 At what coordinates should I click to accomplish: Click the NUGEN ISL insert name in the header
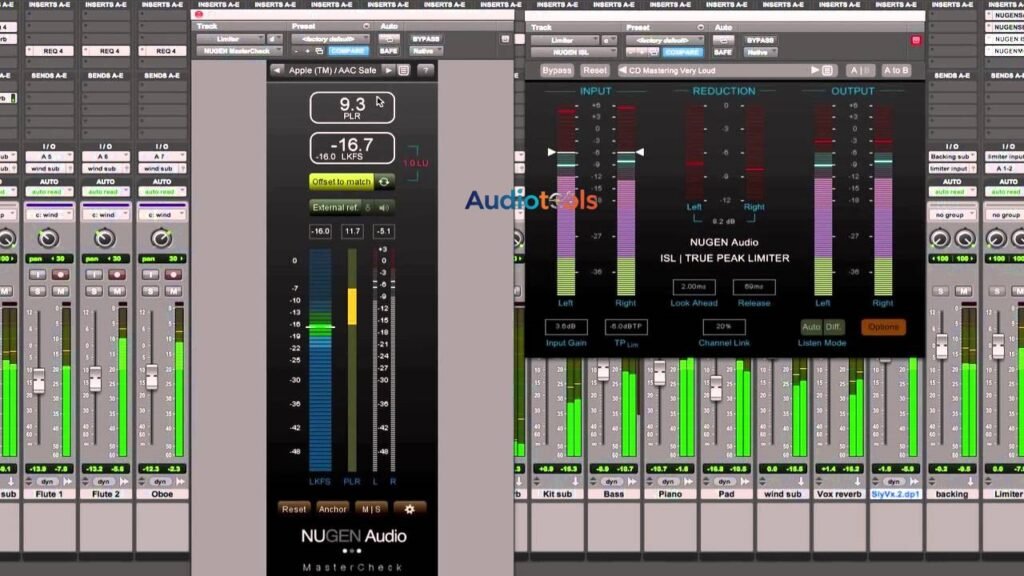click(x=569, y=53)
